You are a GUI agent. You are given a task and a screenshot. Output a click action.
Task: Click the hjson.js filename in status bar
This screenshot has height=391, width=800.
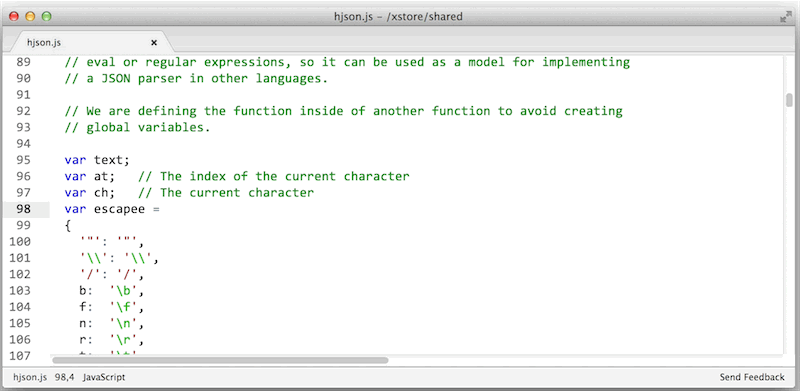click(30, 377)
